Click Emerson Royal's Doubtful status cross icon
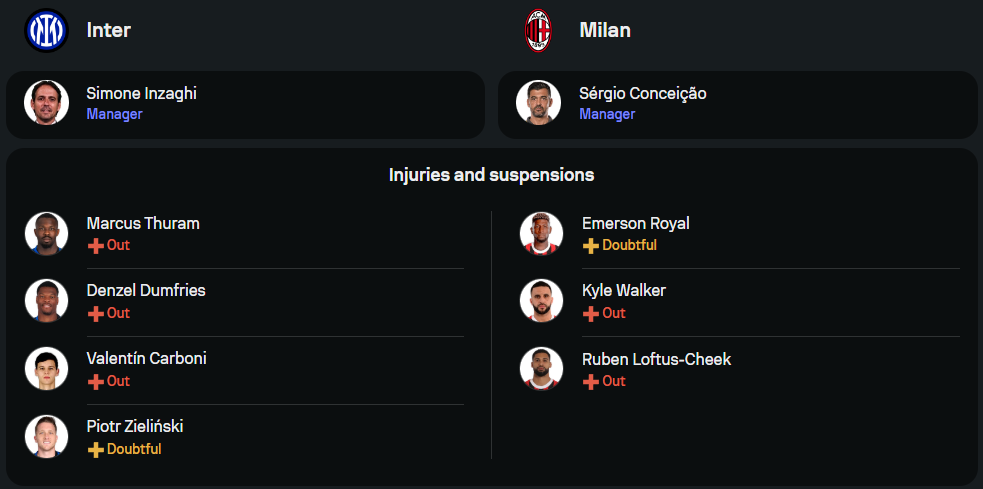 click(591, 246)
